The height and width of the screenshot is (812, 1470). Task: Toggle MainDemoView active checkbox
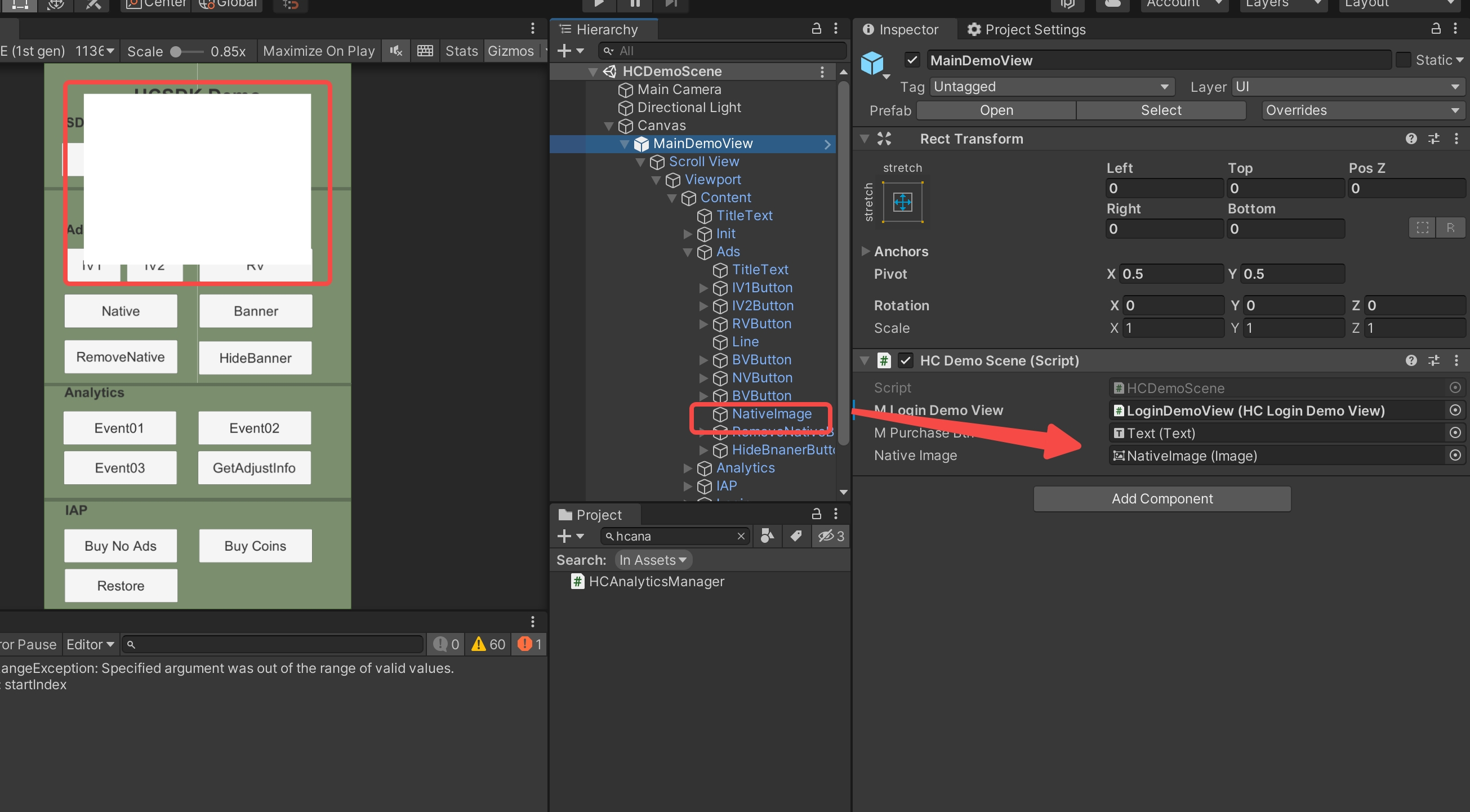[x=912, y=60]
